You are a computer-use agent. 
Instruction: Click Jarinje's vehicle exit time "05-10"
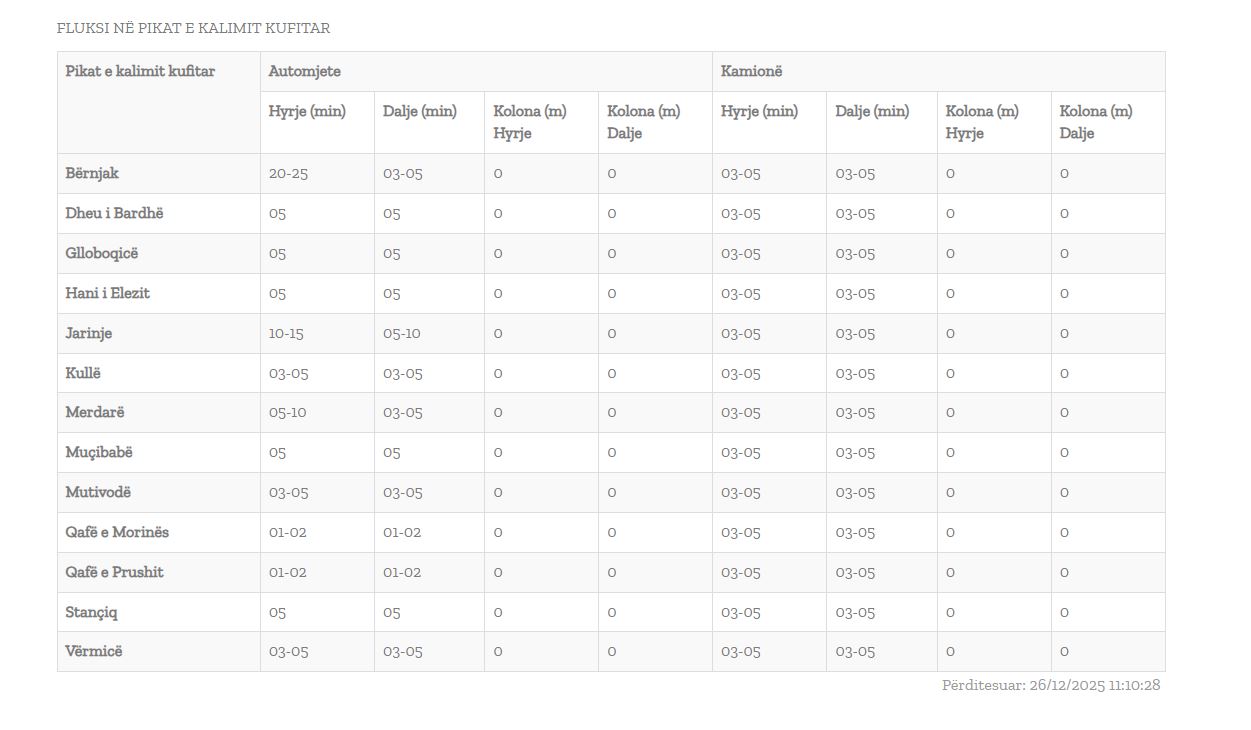[401, 334]
